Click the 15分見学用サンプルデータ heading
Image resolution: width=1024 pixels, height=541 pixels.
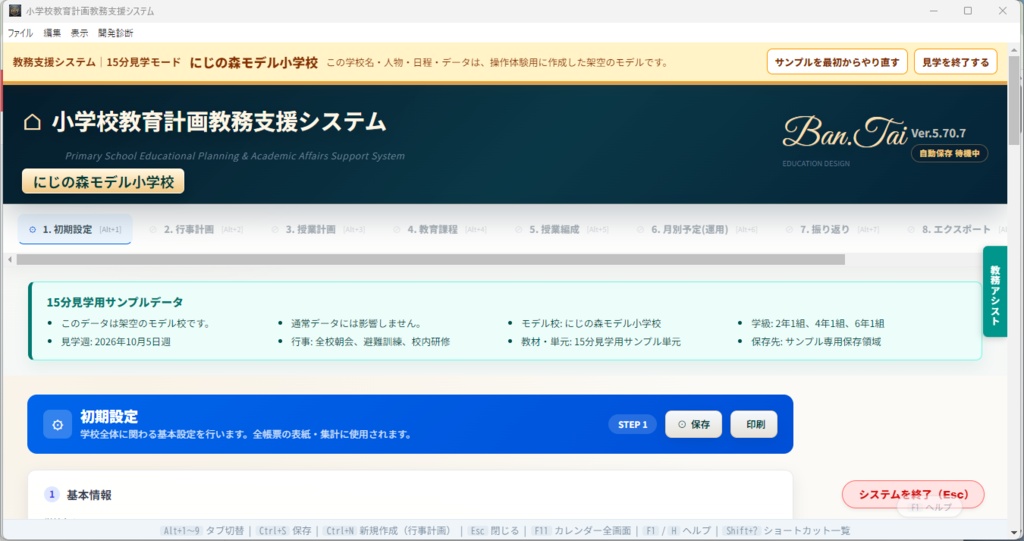coord(114,302)
